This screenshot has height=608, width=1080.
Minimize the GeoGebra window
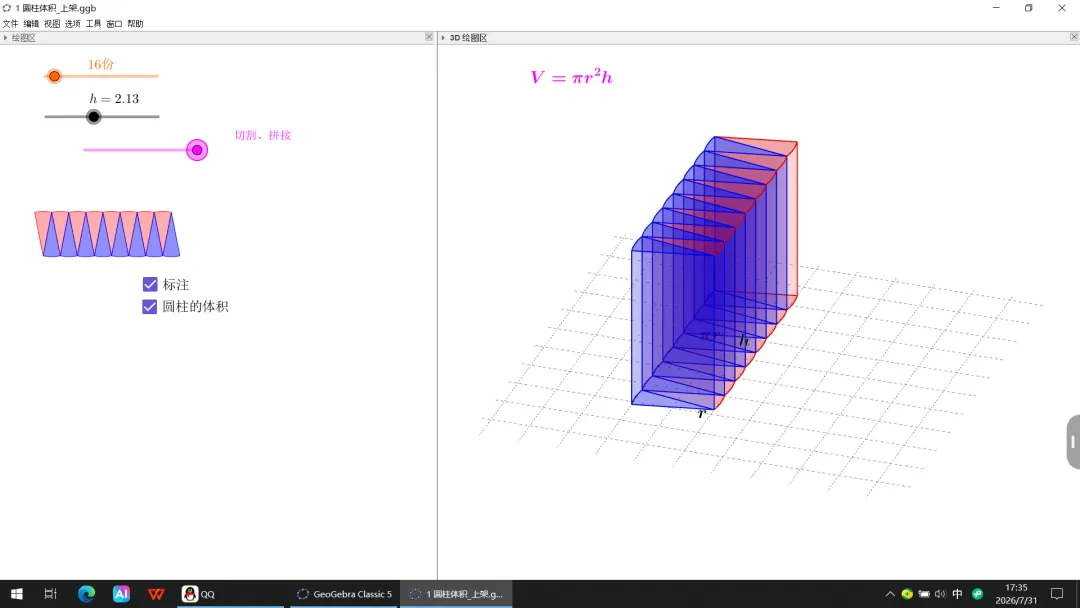996,8
